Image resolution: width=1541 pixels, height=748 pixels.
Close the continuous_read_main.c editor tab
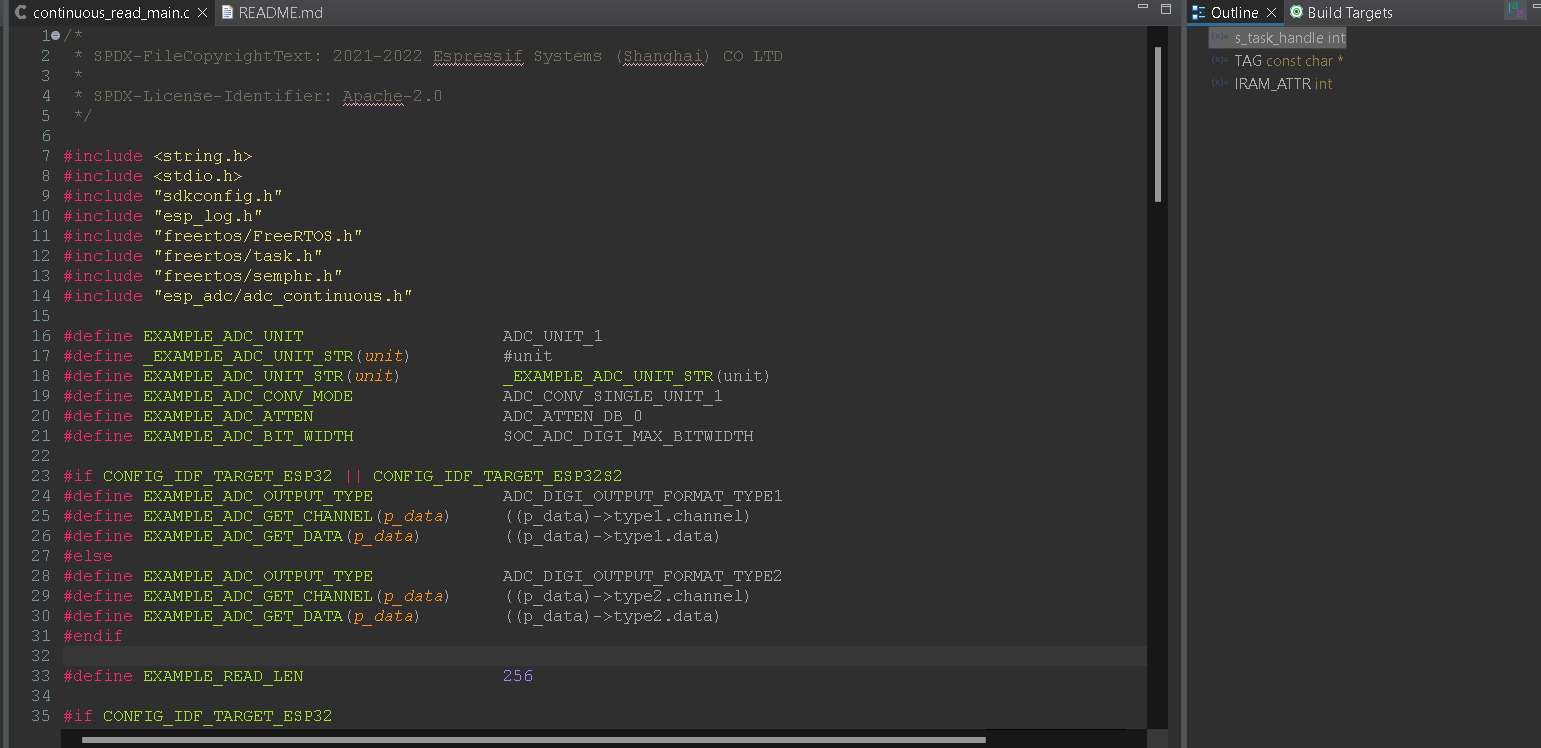203,13
